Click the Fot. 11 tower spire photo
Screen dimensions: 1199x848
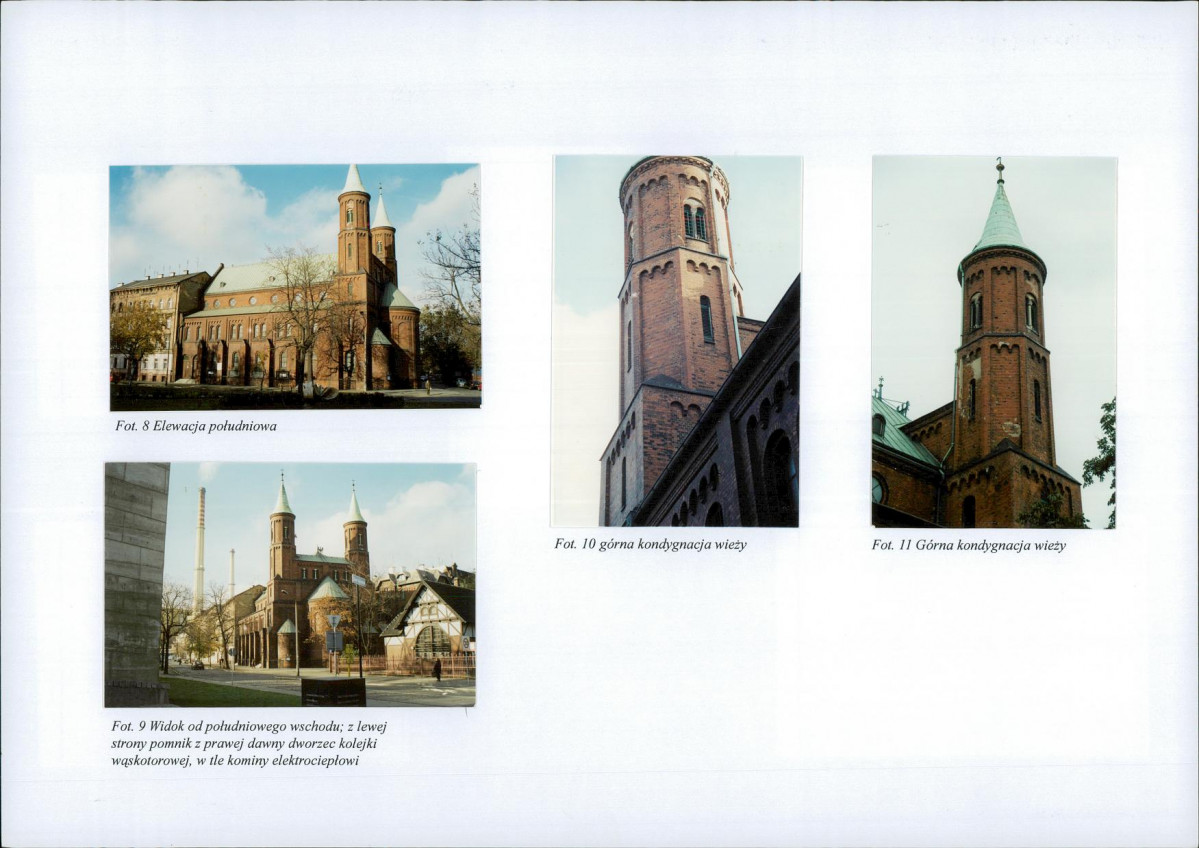point(993,342)
